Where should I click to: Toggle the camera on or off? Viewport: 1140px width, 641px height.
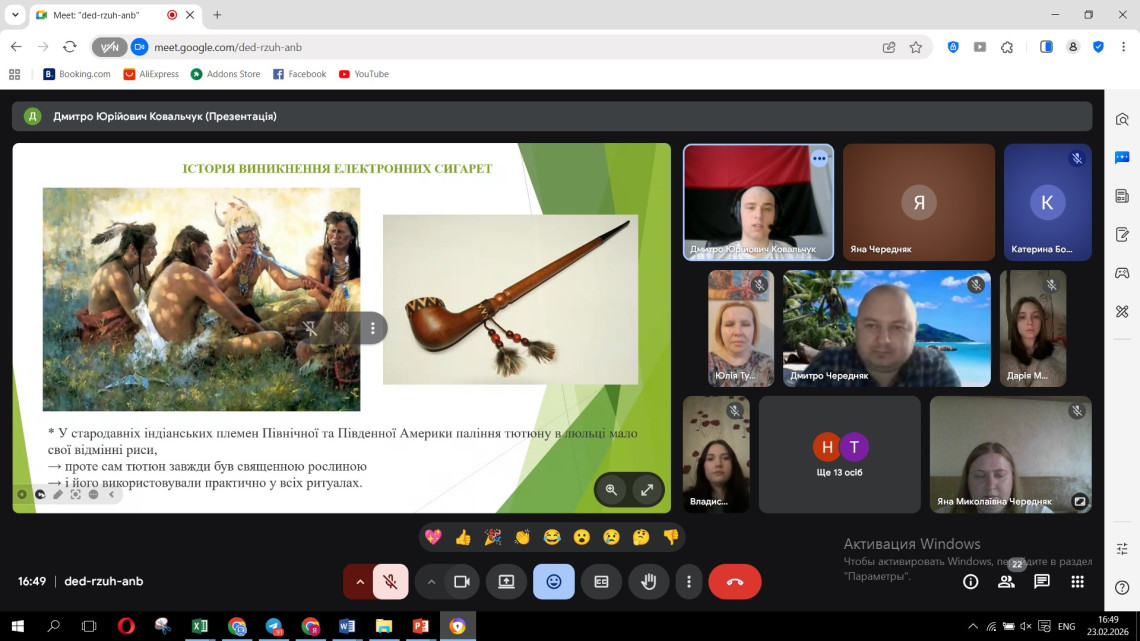[x=461, y=581]
